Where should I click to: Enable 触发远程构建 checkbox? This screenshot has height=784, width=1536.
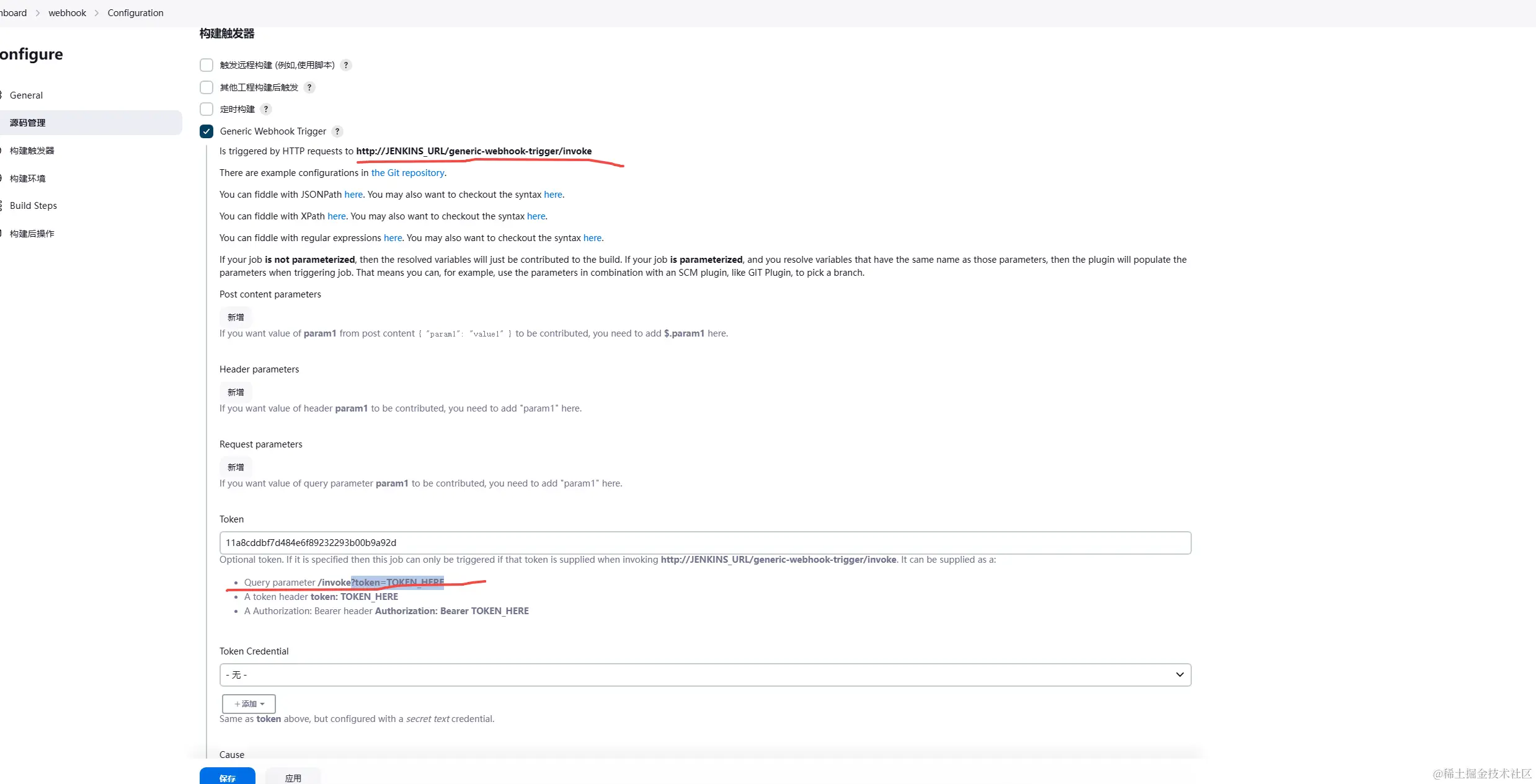tap(206, 65)
